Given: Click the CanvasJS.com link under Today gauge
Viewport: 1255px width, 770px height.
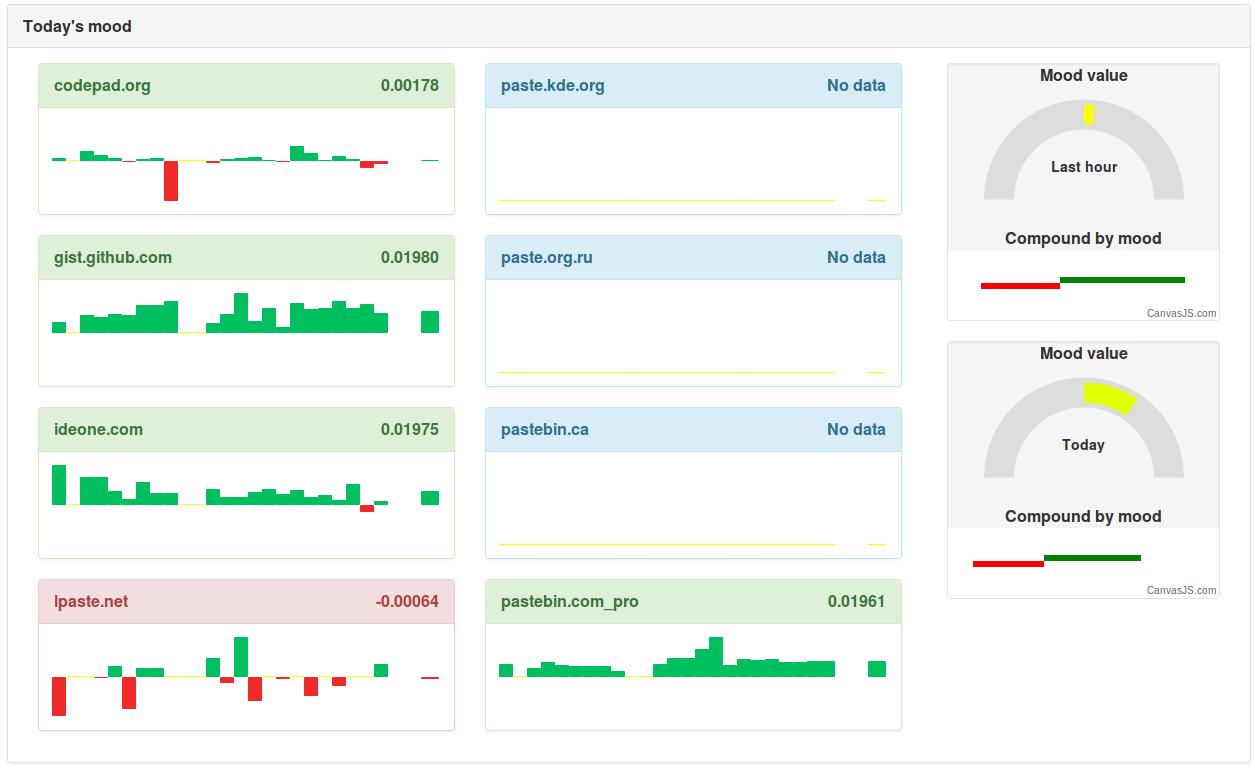Looking at the screenshot, I should pos(1183,591).
